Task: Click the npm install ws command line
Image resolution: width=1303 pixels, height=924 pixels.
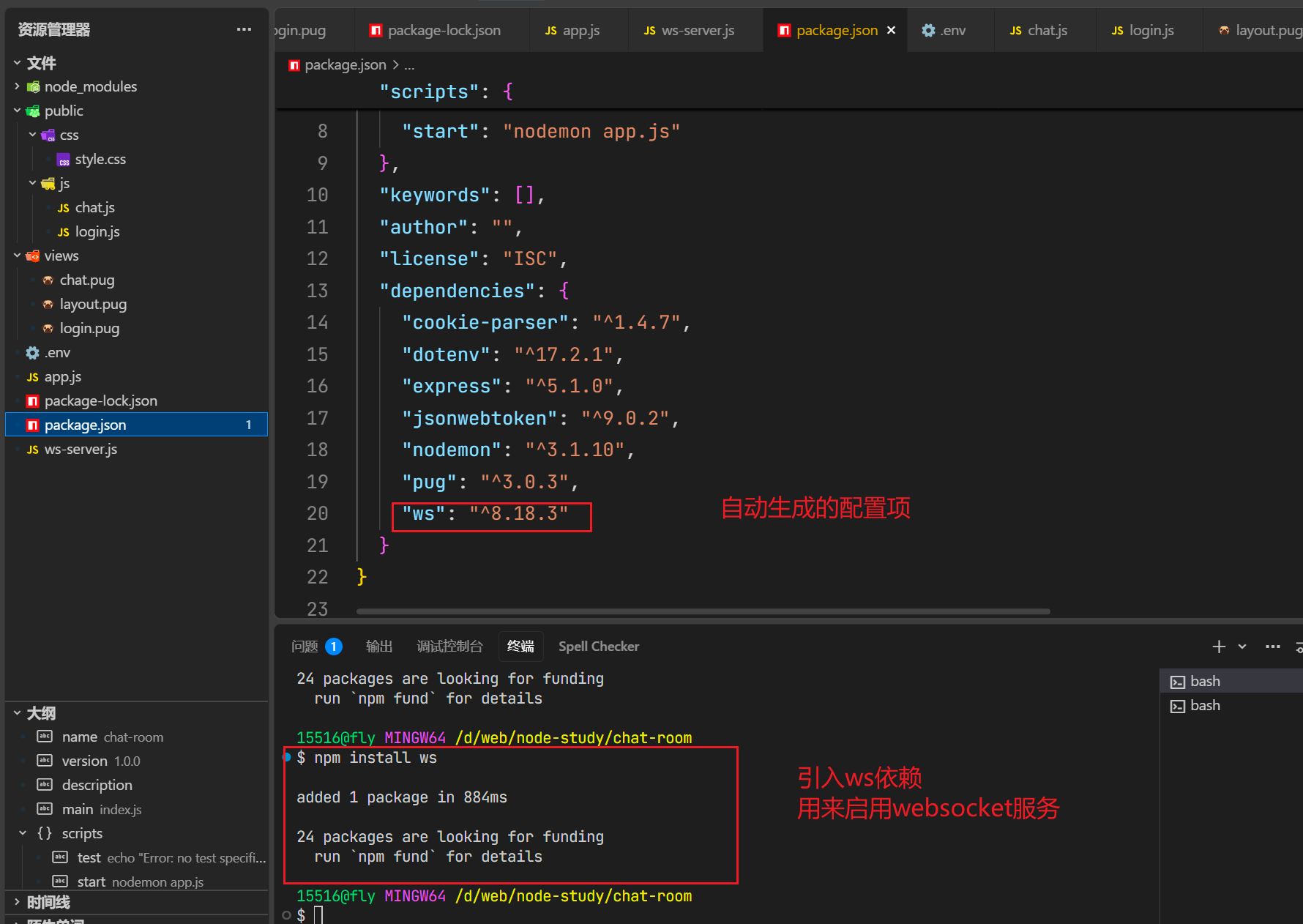Action: pos(366,758)
